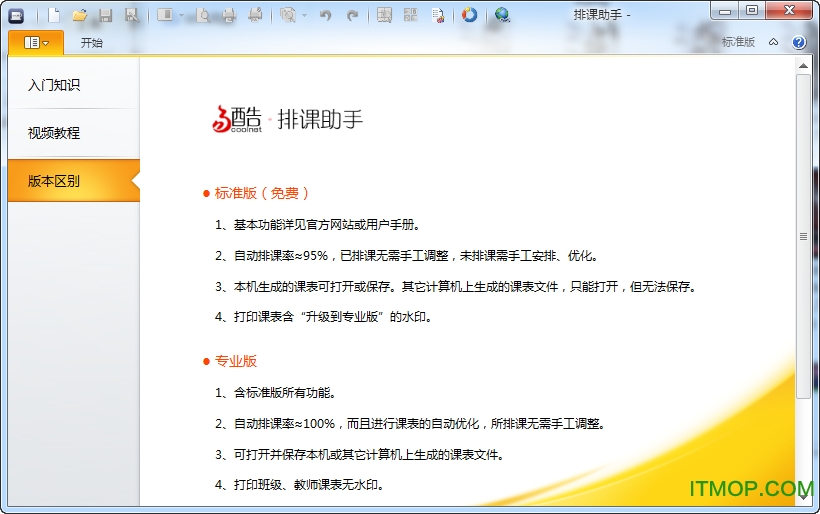Click the scrollbar up arrow
Viewport: 820px width, 514px height.
803,66
